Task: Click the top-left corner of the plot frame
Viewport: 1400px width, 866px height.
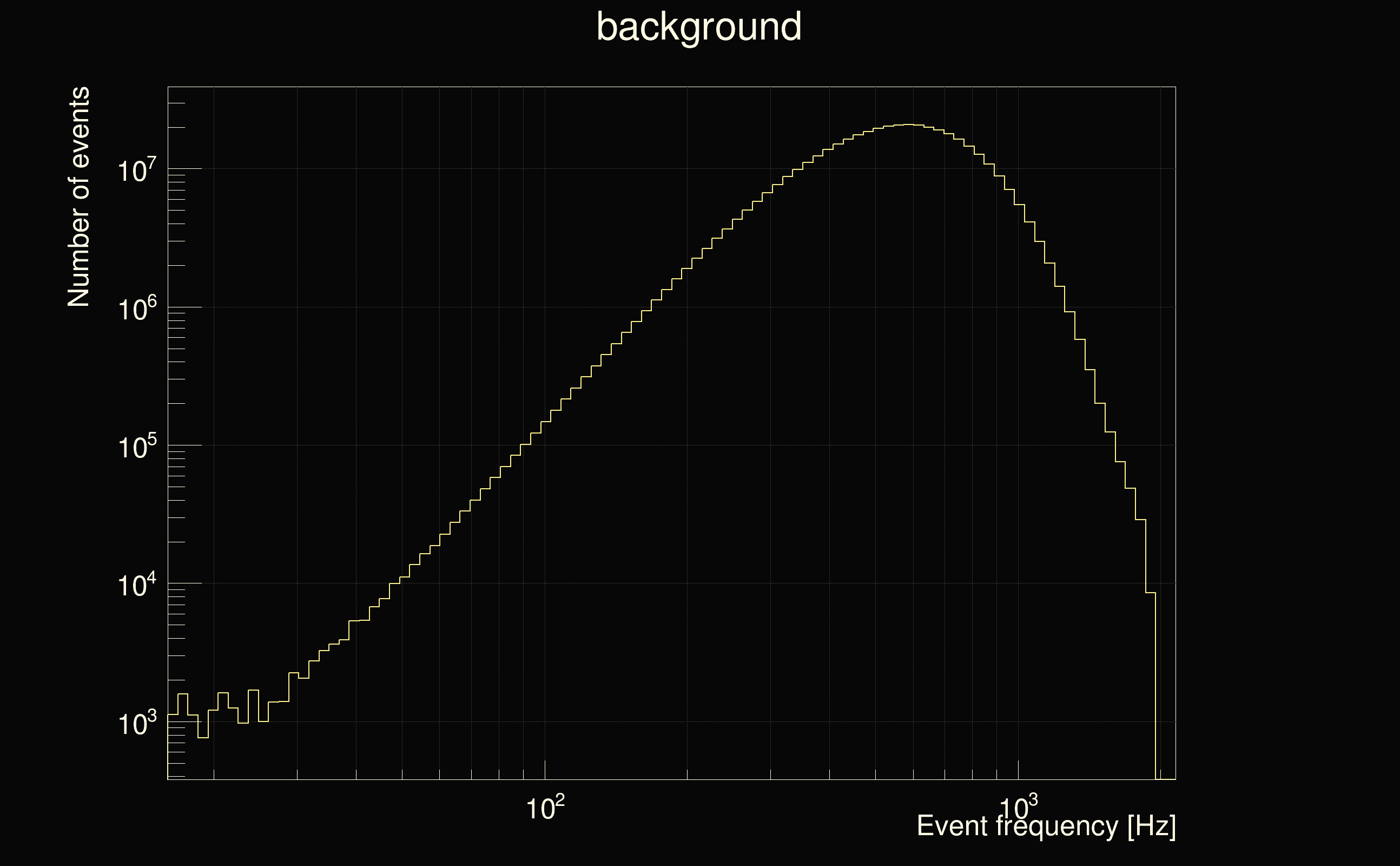Action: 168,87
